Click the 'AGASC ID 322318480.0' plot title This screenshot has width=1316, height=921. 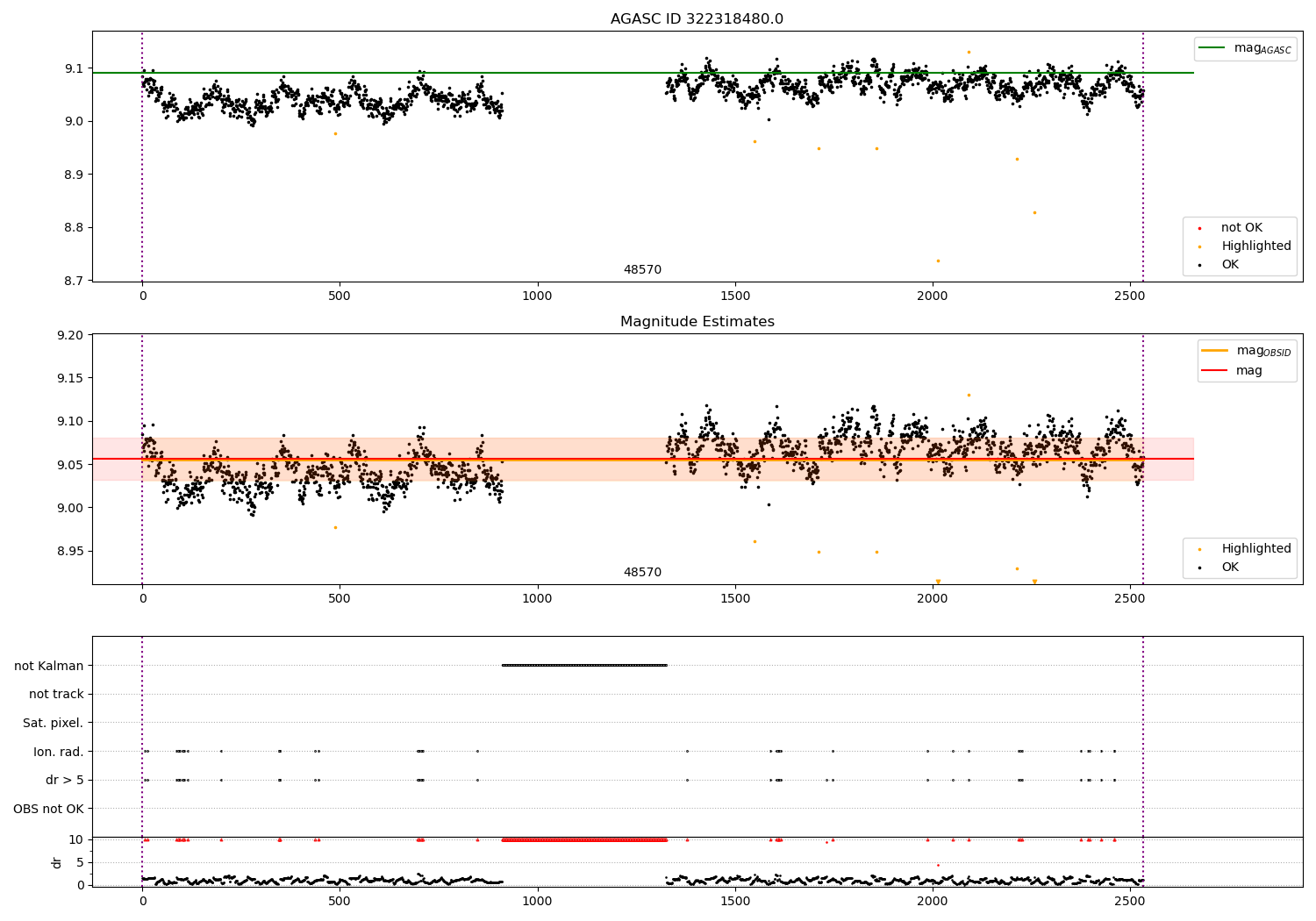(697, 19)
